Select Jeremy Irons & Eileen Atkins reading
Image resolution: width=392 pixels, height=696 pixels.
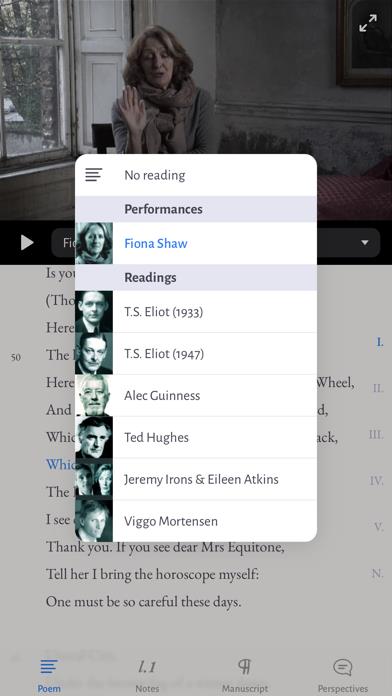coord(196,479)
